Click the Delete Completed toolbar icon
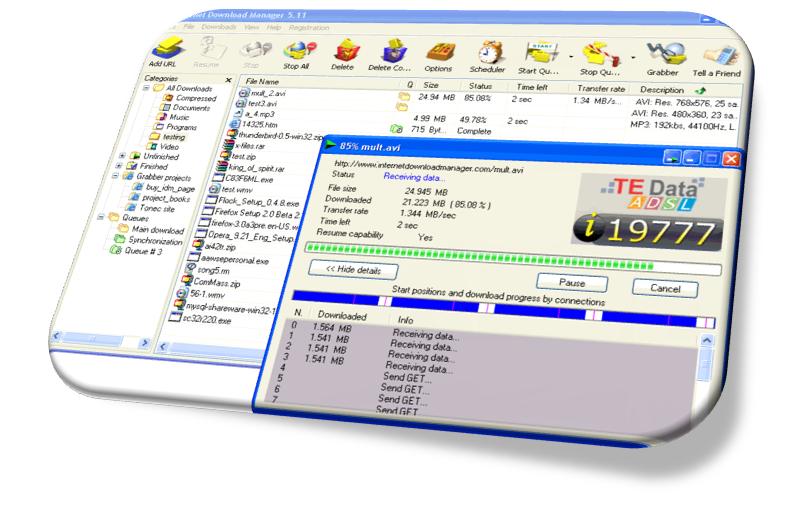795x510 pixels. (390, 56)
